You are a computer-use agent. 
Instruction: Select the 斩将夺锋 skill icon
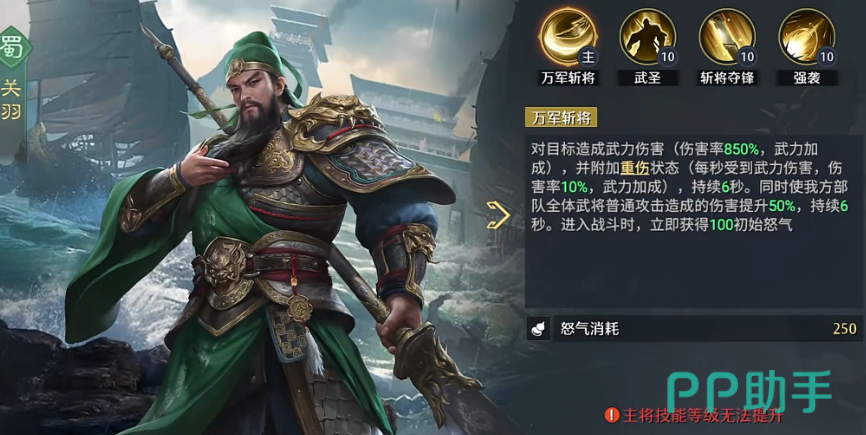tap(727, 36)
